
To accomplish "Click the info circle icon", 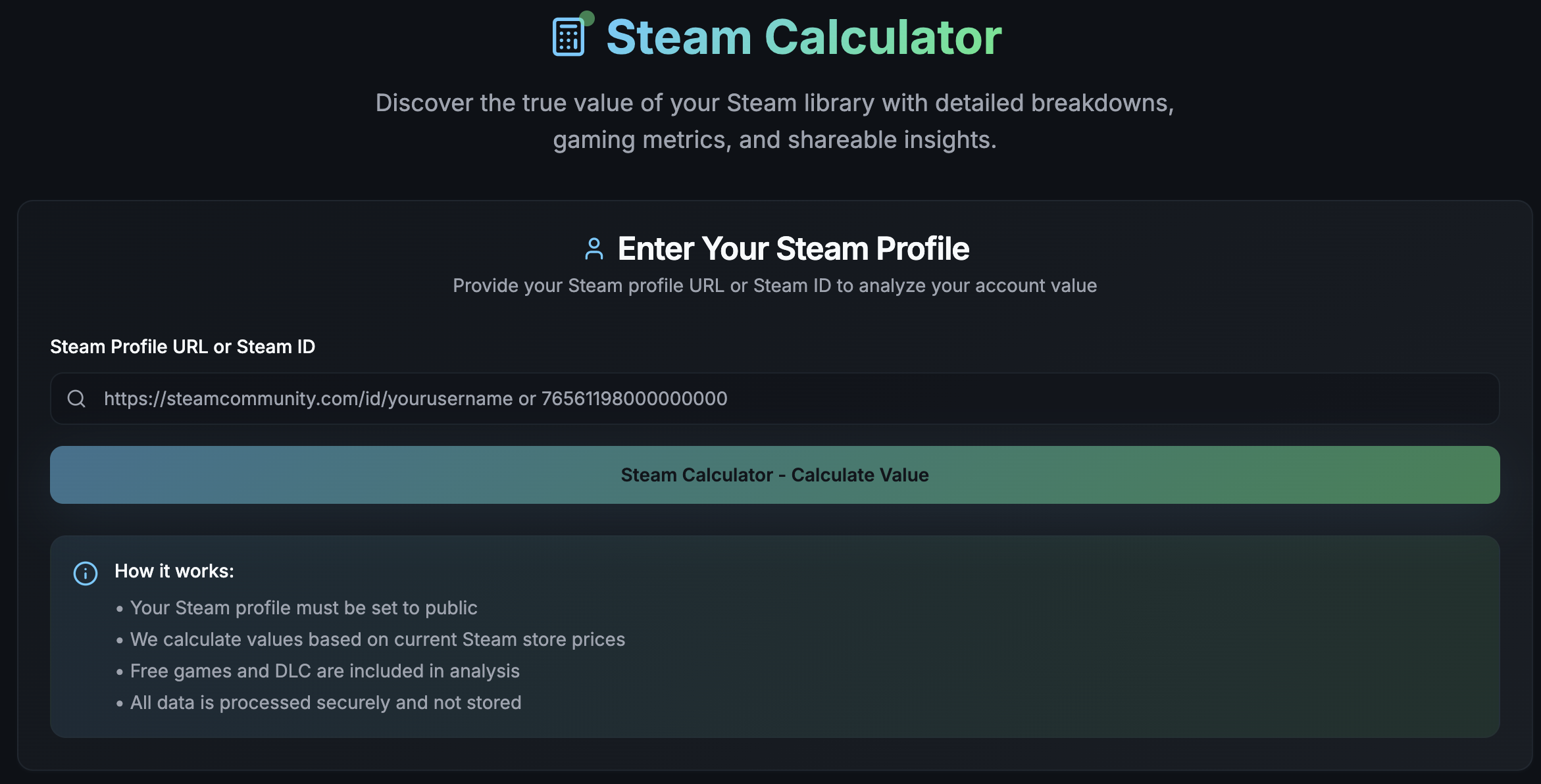I will click(x=86, y=573).
